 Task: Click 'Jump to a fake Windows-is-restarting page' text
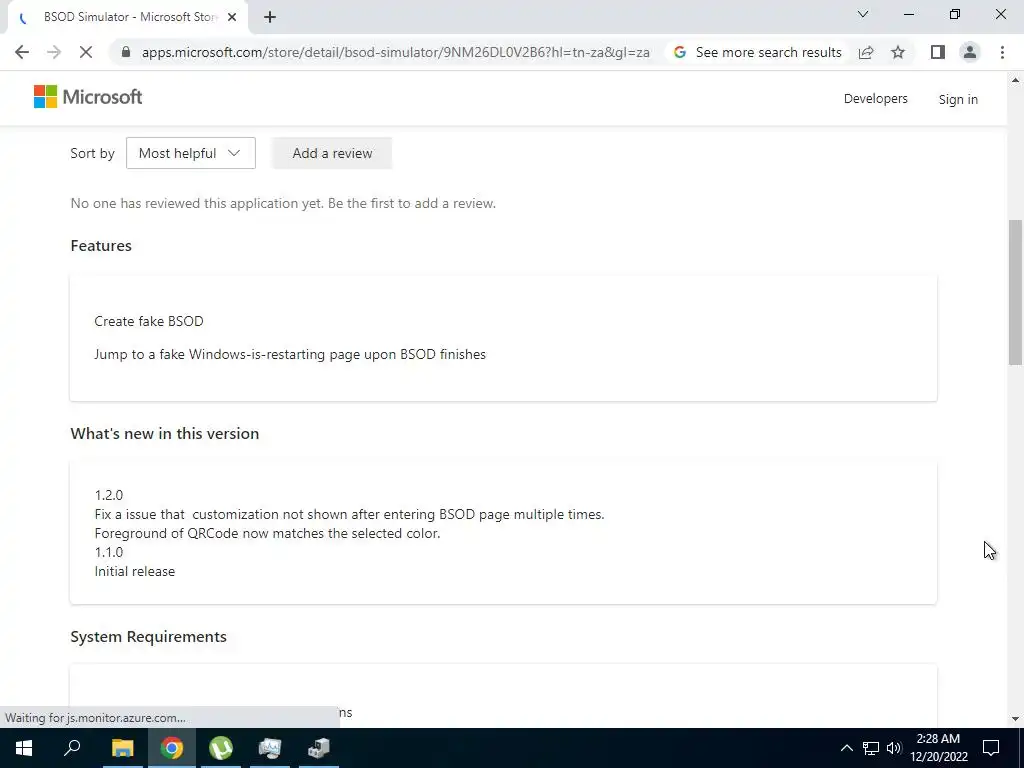(290, 355)
